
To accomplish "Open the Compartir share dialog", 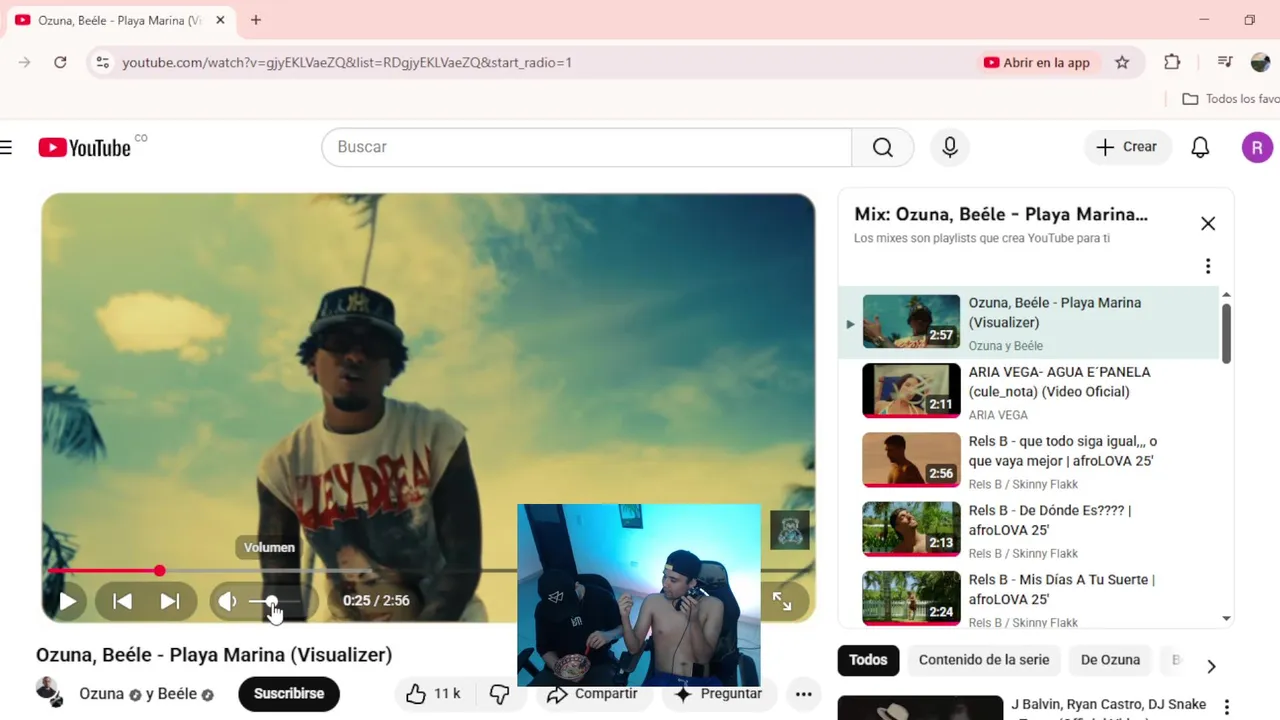I will click(x=592, y=694).
